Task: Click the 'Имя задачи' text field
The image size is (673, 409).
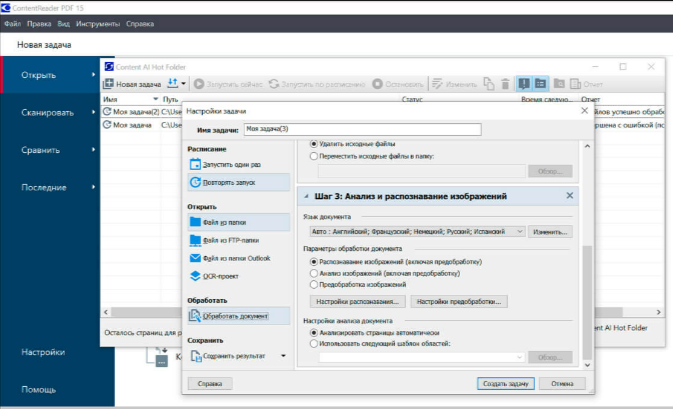Action: 362,129
